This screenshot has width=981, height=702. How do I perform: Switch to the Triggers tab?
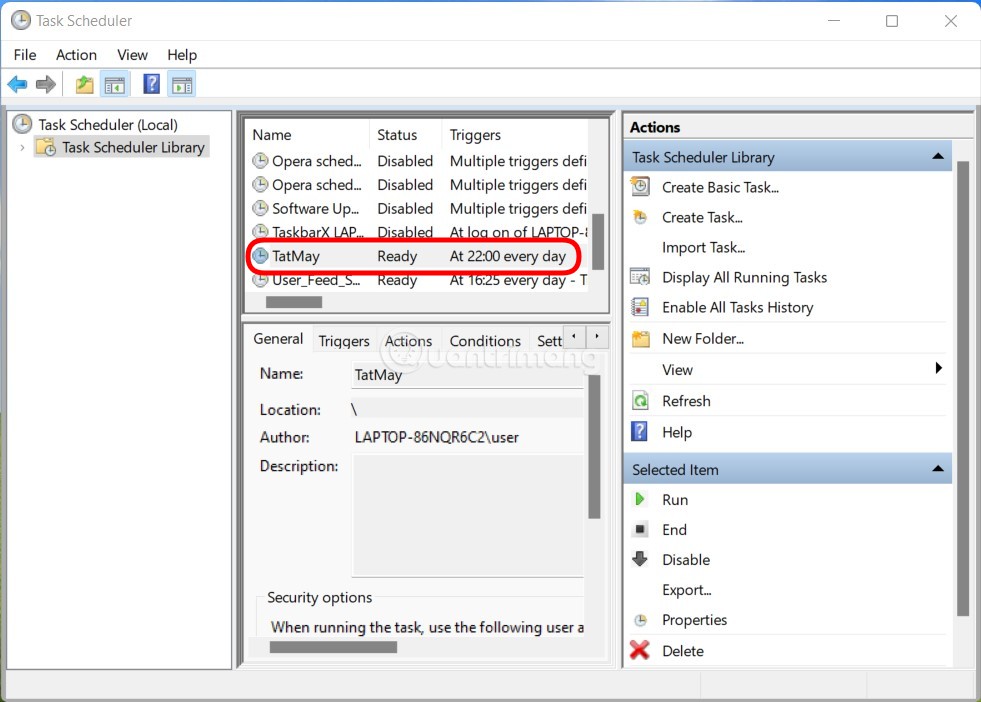[x=344, y=341]
